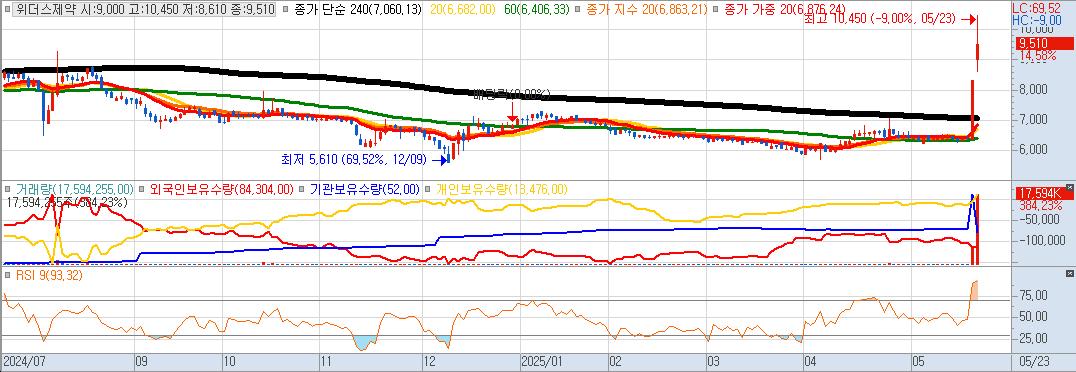Click the square marker before 종가 지수 legend

578,10
